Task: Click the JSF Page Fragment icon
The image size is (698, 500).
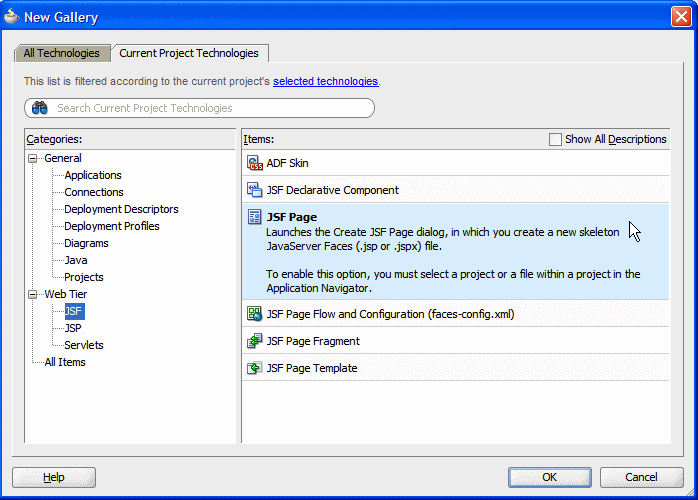Action: [x=255, y=341]
